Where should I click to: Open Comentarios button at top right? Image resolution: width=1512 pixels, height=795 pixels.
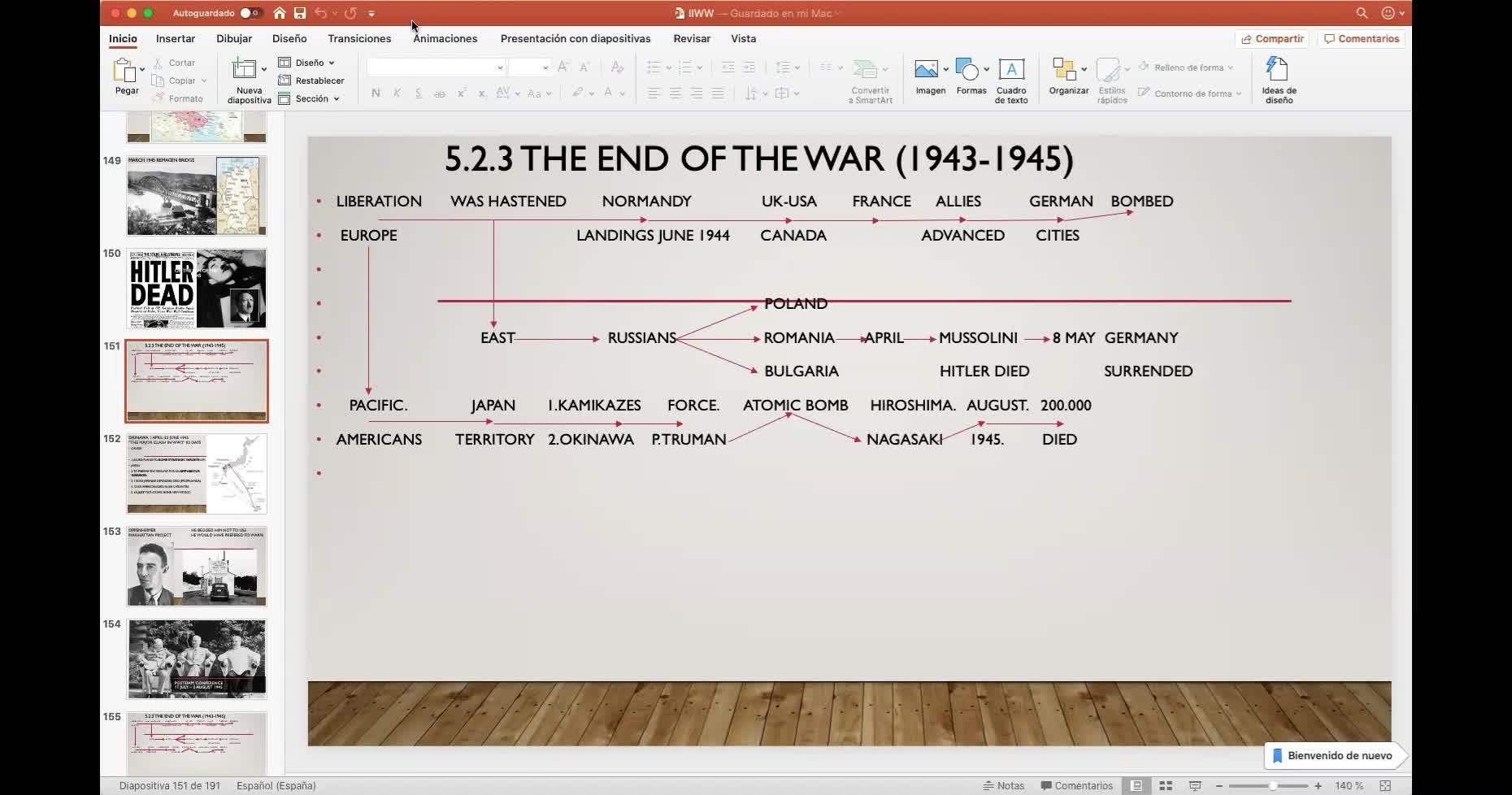[x=1362, y=38]
